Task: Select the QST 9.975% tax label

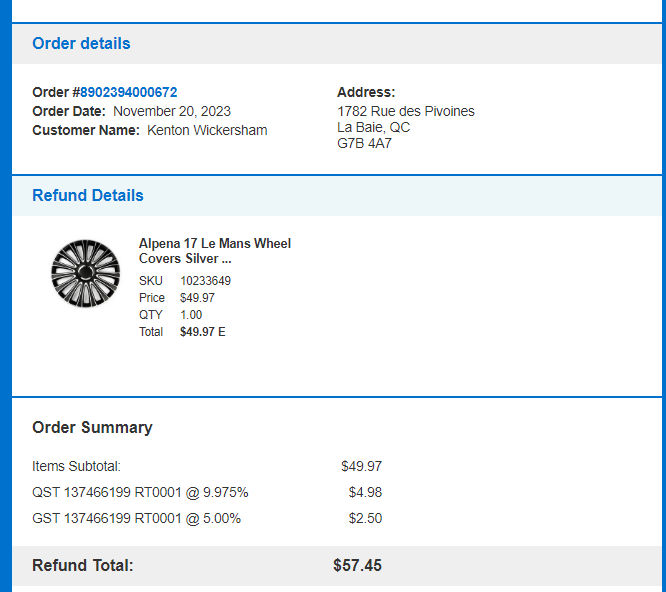Action: coord(140,493)
